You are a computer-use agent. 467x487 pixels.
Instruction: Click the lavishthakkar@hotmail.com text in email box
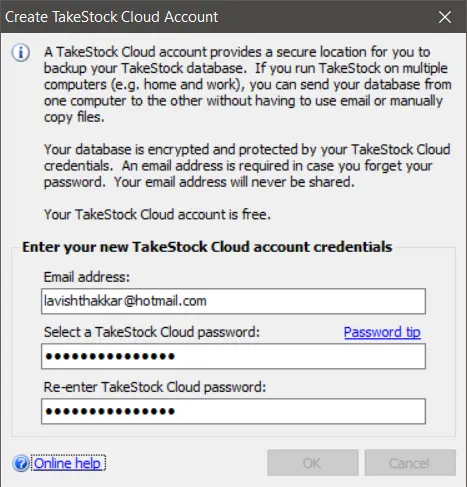pyautogui.click(x=125, y=301)
